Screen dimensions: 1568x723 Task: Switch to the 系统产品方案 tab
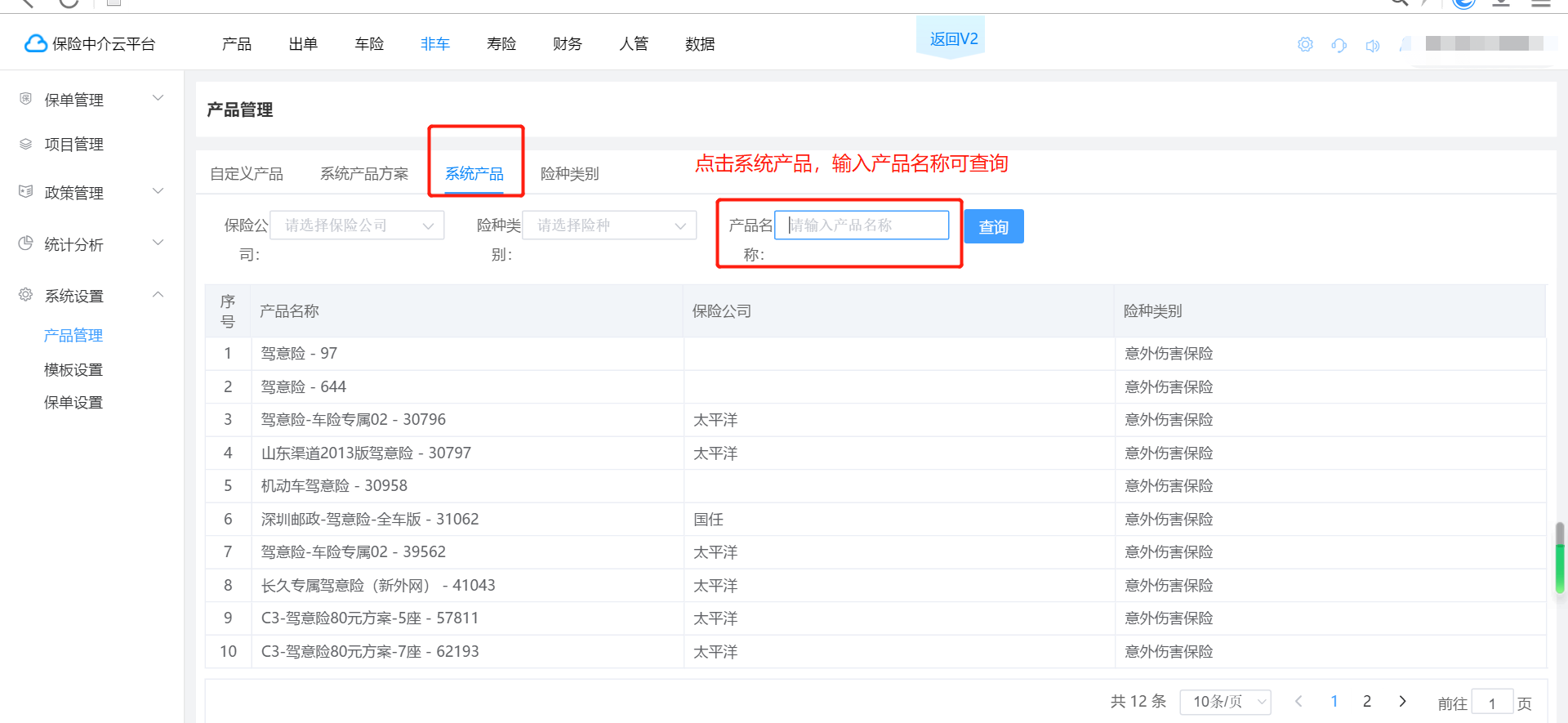pyautogui.click(x=364, y=174)
